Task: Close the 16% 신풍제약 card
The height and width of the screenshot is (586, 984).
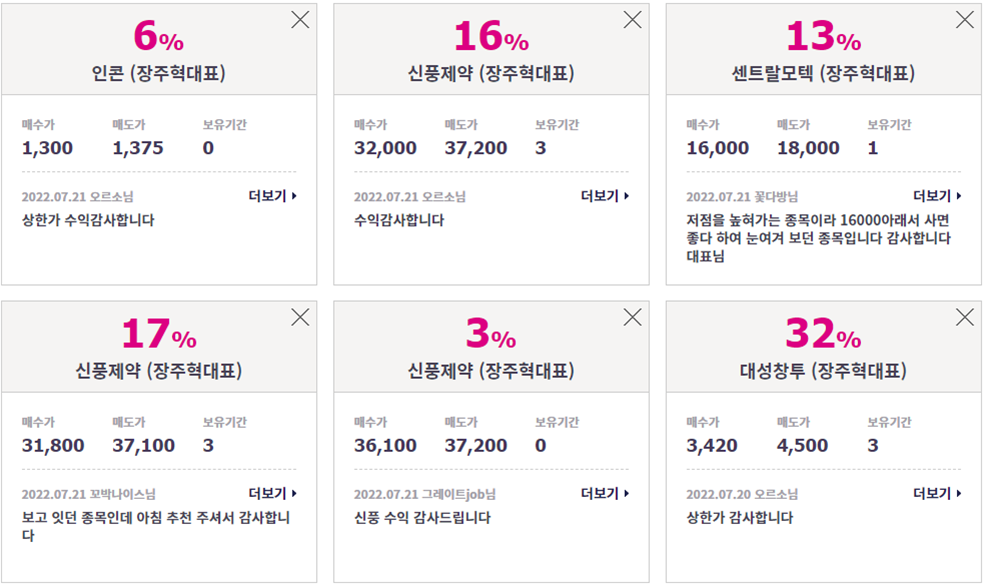Action: click(633, 20)
